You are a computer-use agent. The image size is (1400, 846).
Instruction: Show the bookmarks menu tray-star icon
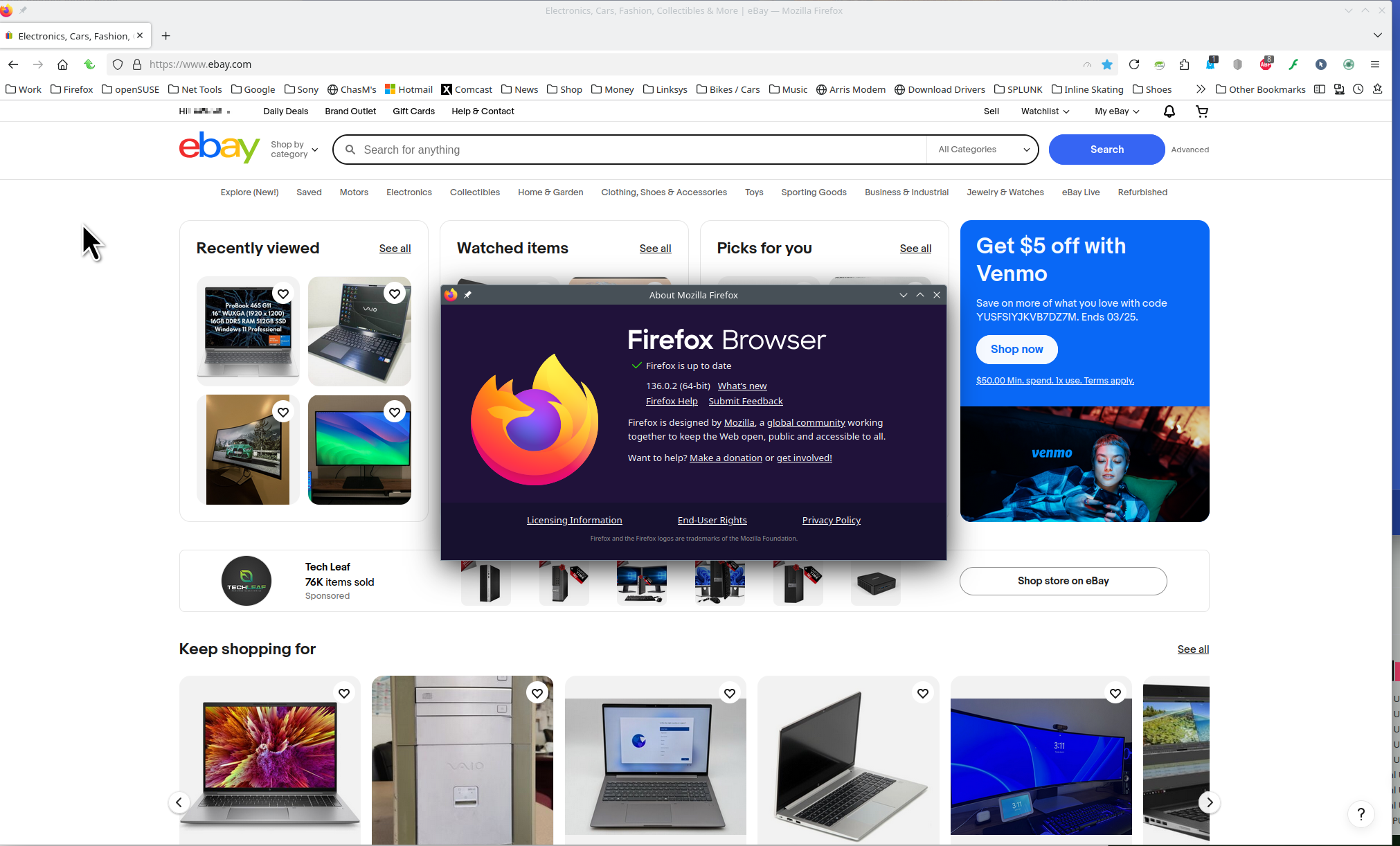1378,89
